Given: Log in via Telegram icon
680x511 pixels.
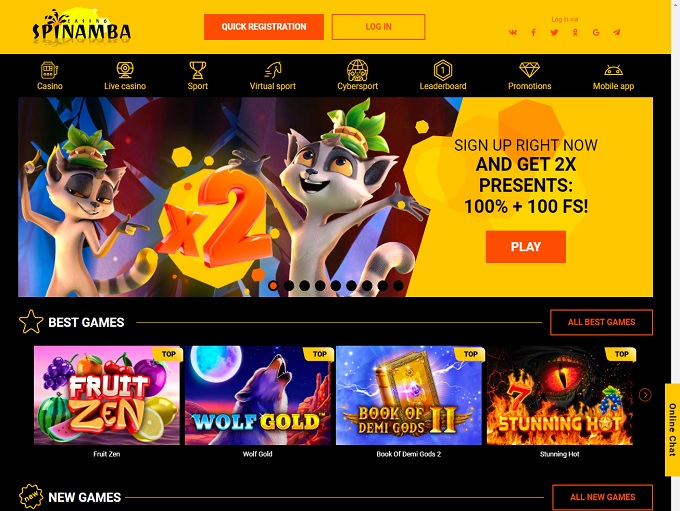Looking at the screenshot, I should pyautogui.click(x=616, y=33).
